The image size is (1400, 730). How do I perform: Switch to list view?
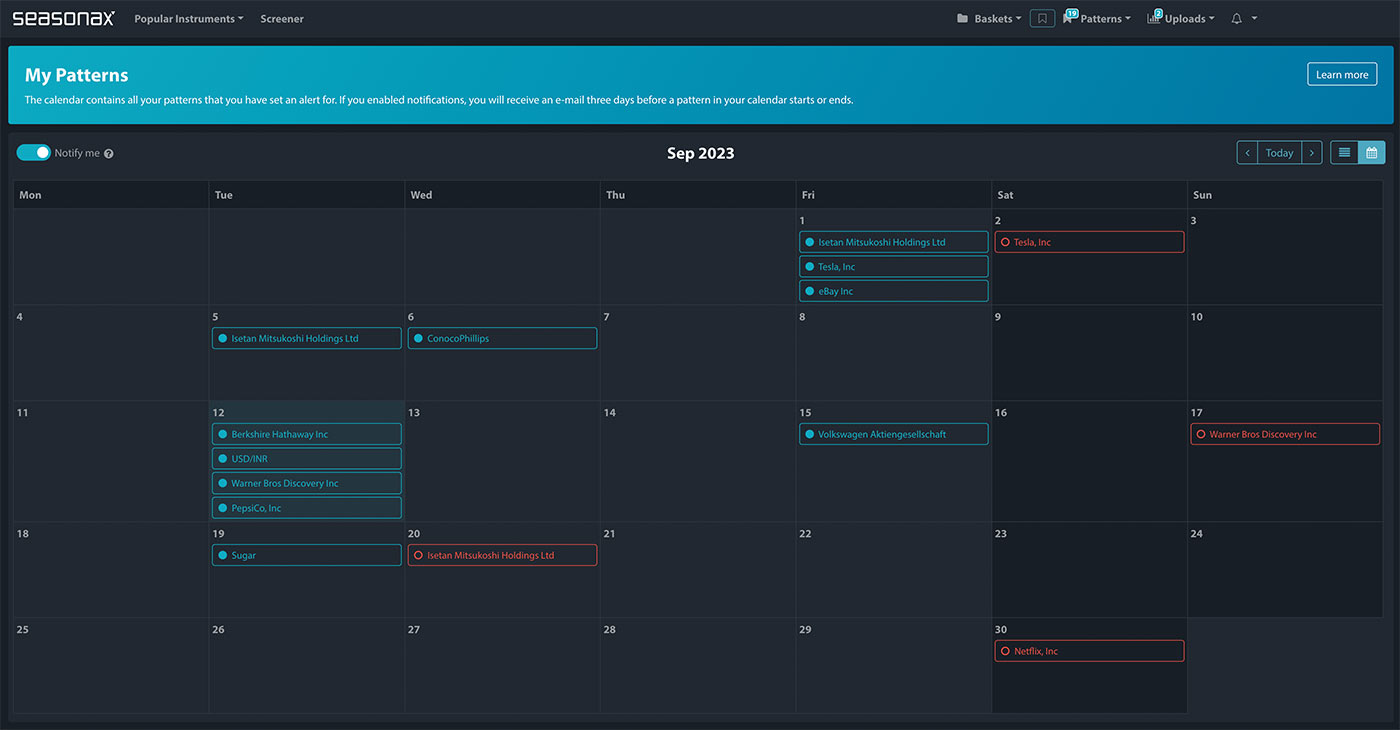1344,153
